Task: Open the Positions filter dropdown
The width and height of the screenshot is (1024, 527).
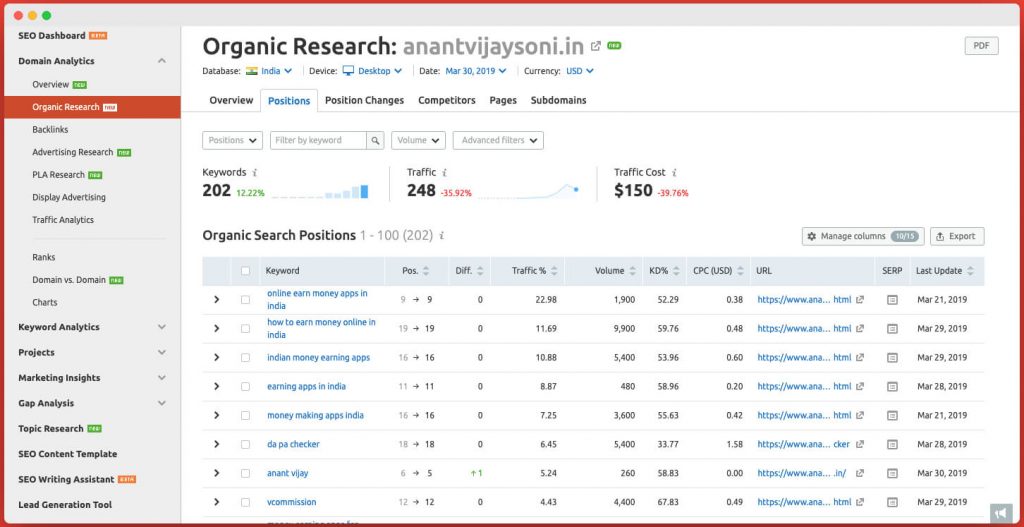Action: tap(232, 140)
